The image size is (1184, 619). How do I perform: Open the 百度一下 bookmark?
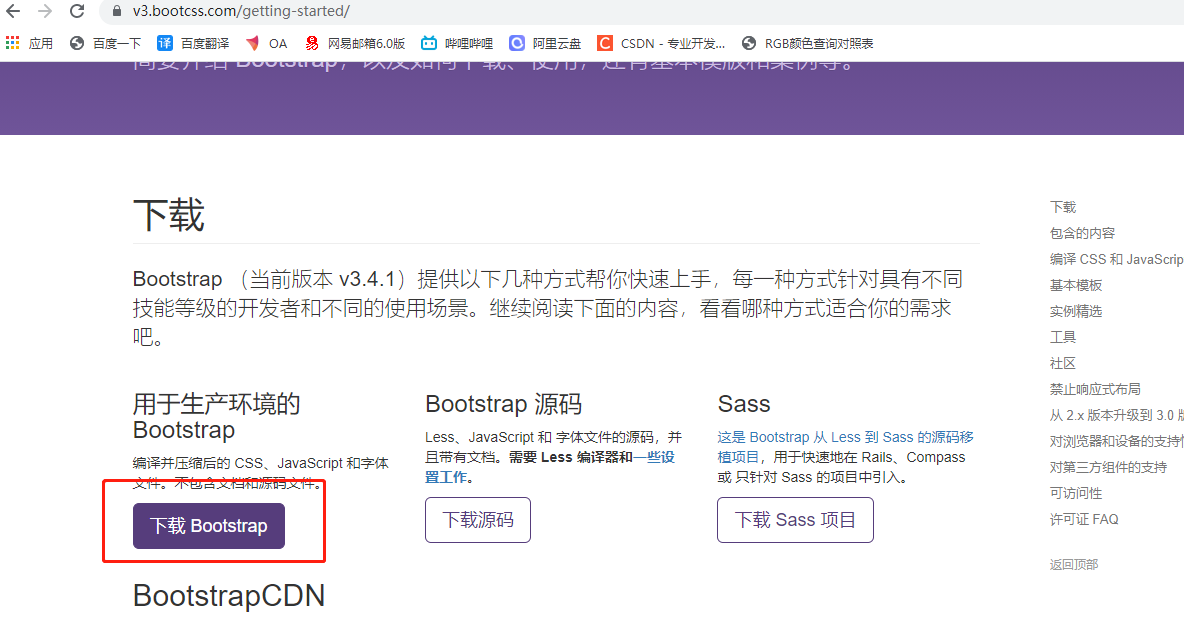pos(105,44)
